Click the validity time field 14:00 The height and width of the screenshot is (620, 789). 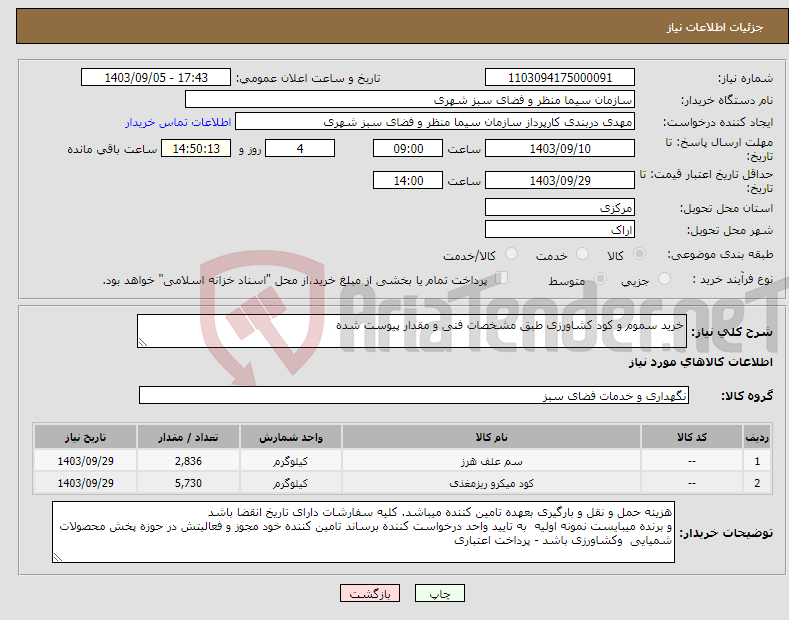pos(408,180)
